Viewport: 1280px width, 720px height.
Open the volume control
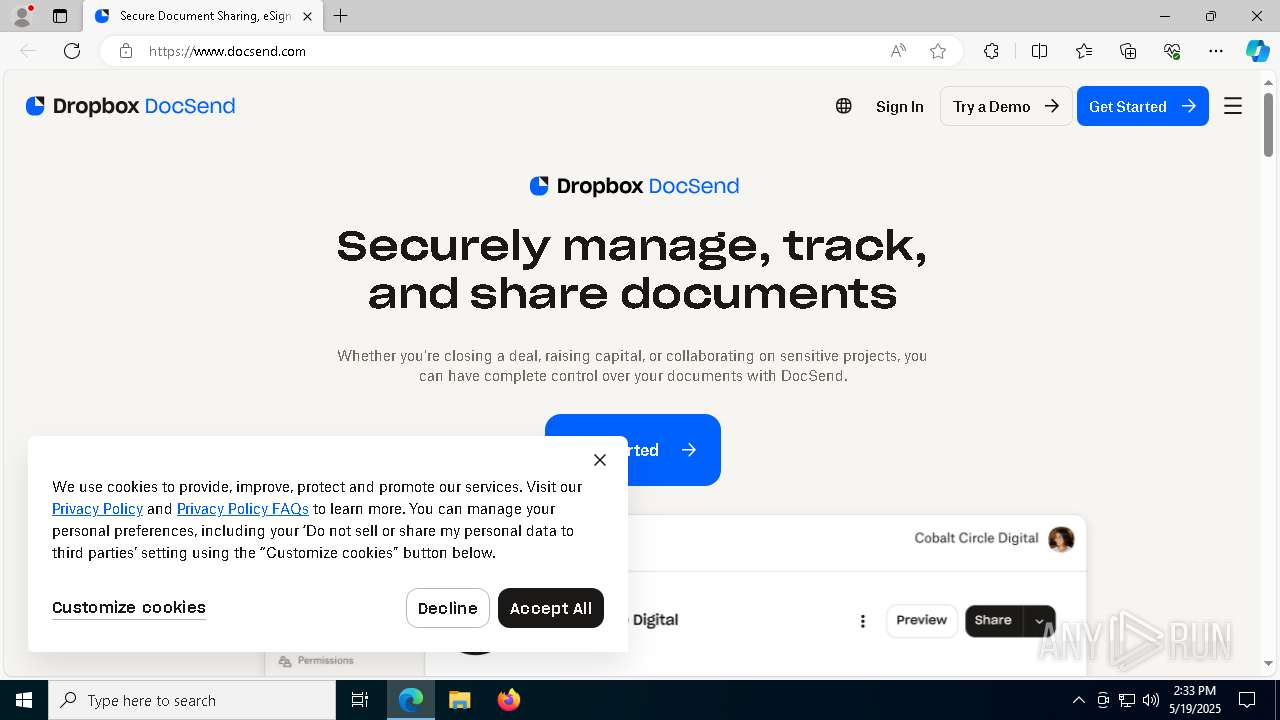(1151, 700)
